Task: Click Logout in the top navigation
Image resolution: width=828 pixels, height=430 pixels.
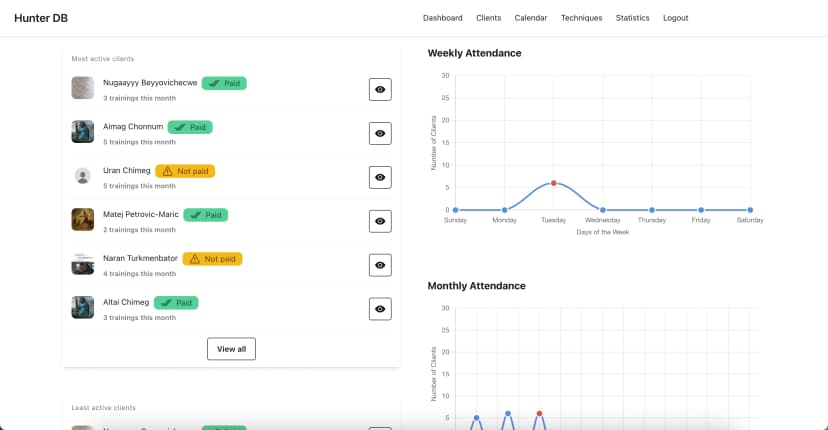Action: coord(675,18)
